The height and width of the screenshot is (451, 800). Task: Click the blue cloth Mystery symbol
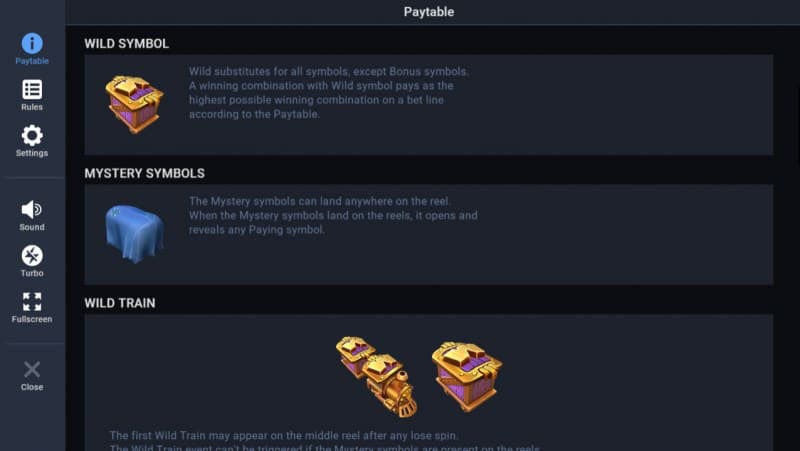[134, 232]
